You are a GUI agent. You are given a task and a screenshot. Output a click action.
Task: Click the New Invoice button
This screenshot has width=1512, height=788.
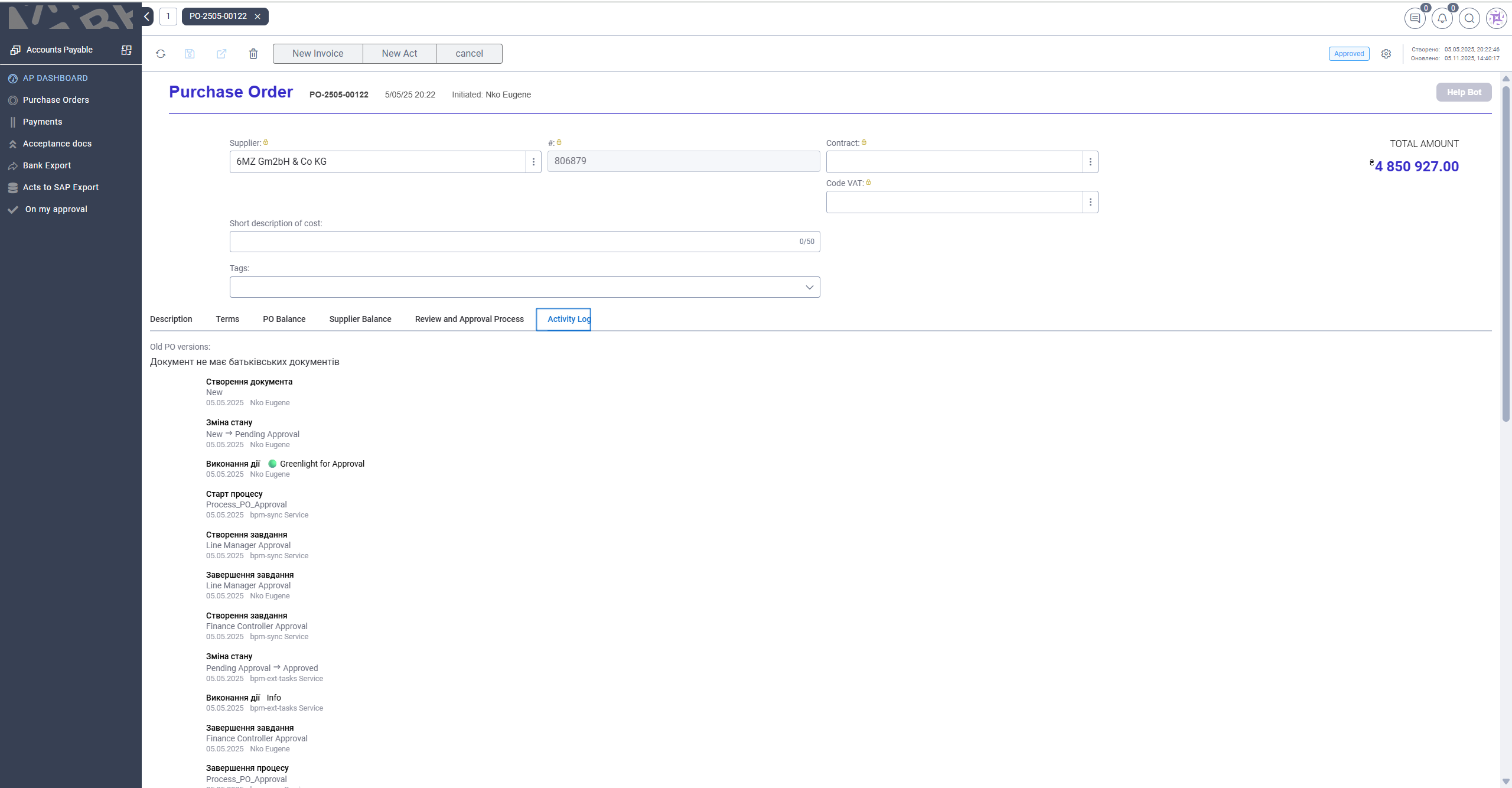(318, 54)
